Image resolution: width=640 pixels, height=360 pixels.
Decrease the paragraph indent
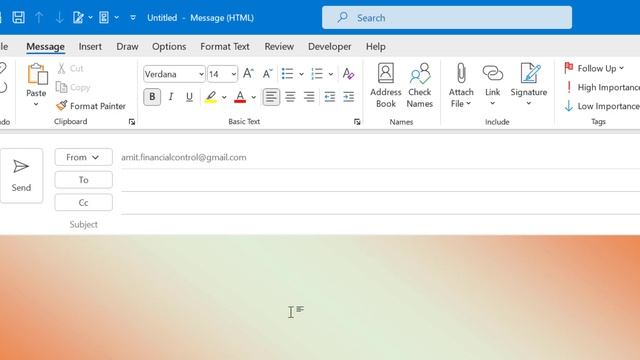coord(329,97)
